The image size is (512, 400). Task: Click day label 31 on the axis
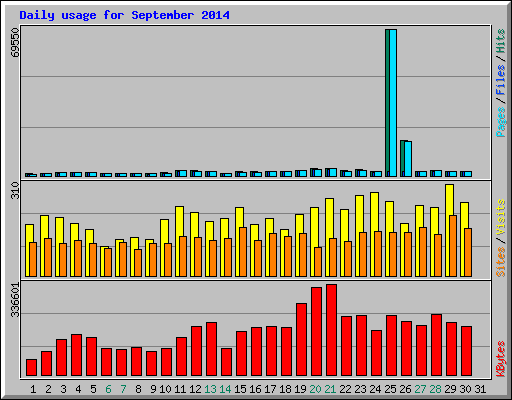point(480,389)
